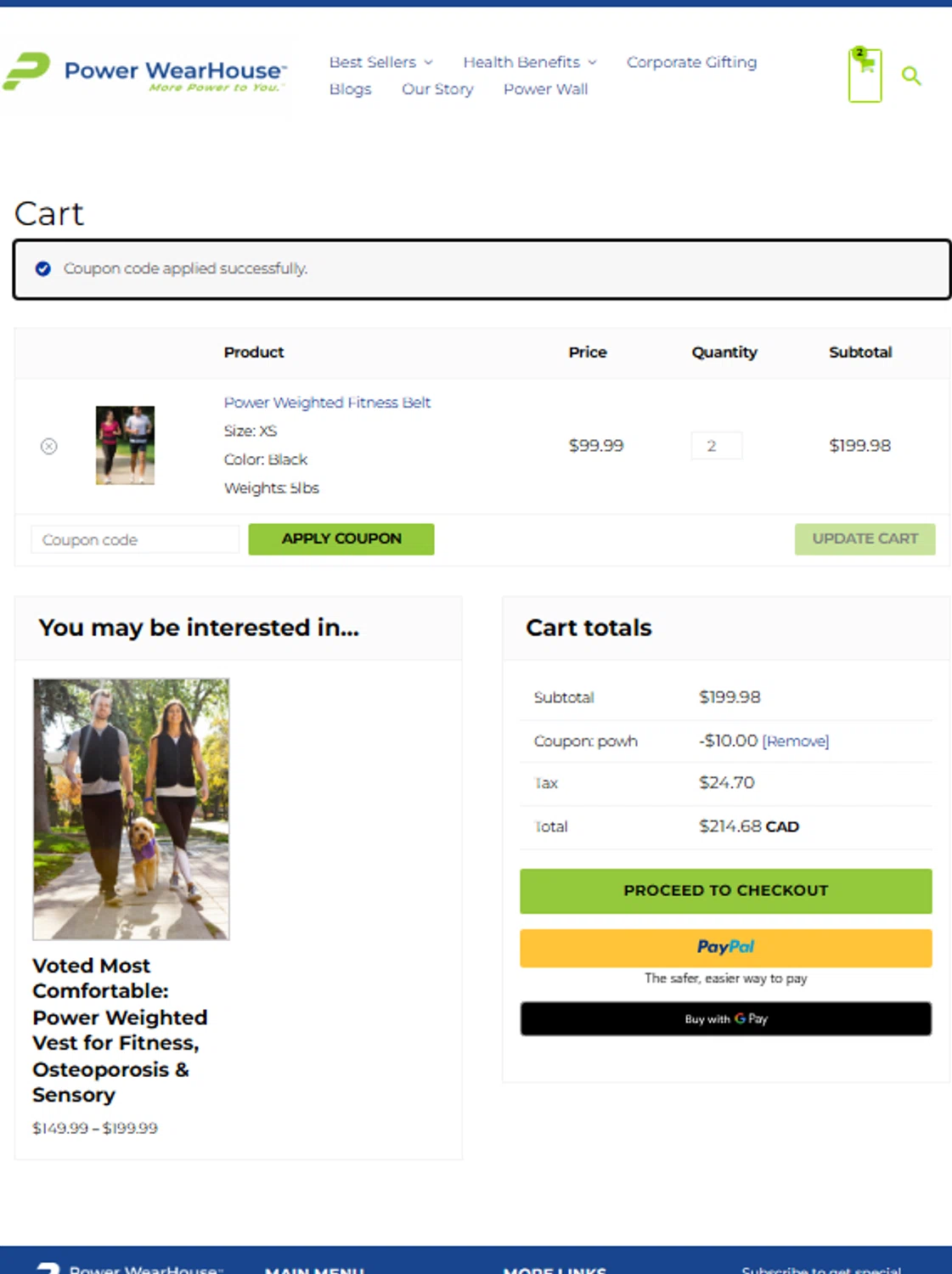
Task: Open the search magnifier icon
Action: (x=911, y=76)
